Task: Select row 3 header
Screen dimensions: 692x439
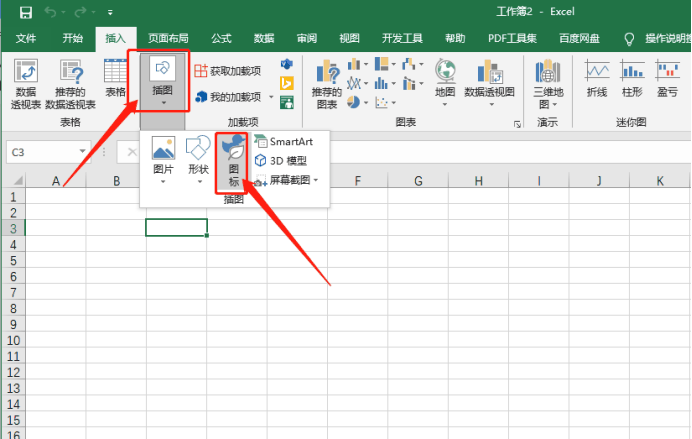Action: [13, 229]
